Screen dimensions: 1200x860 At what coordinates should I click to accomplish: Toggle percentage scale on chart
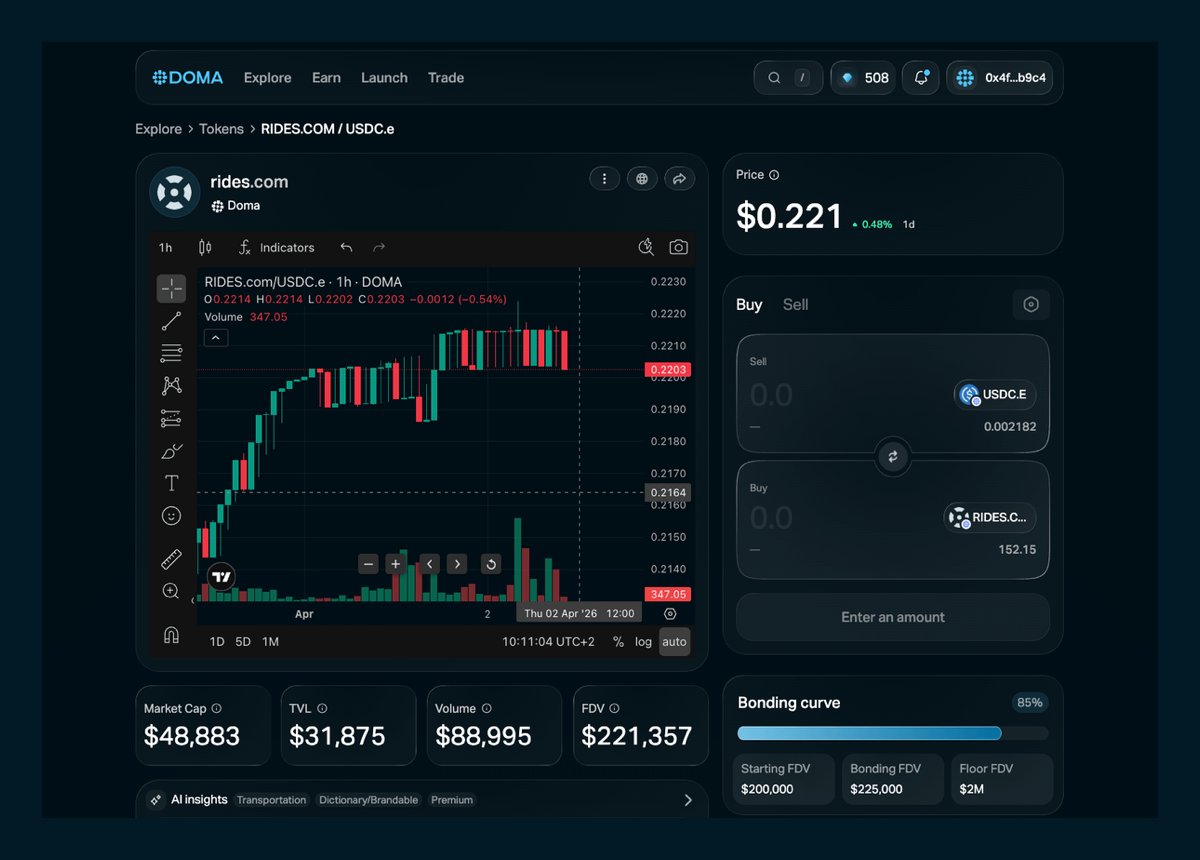[x=618, y=642]
